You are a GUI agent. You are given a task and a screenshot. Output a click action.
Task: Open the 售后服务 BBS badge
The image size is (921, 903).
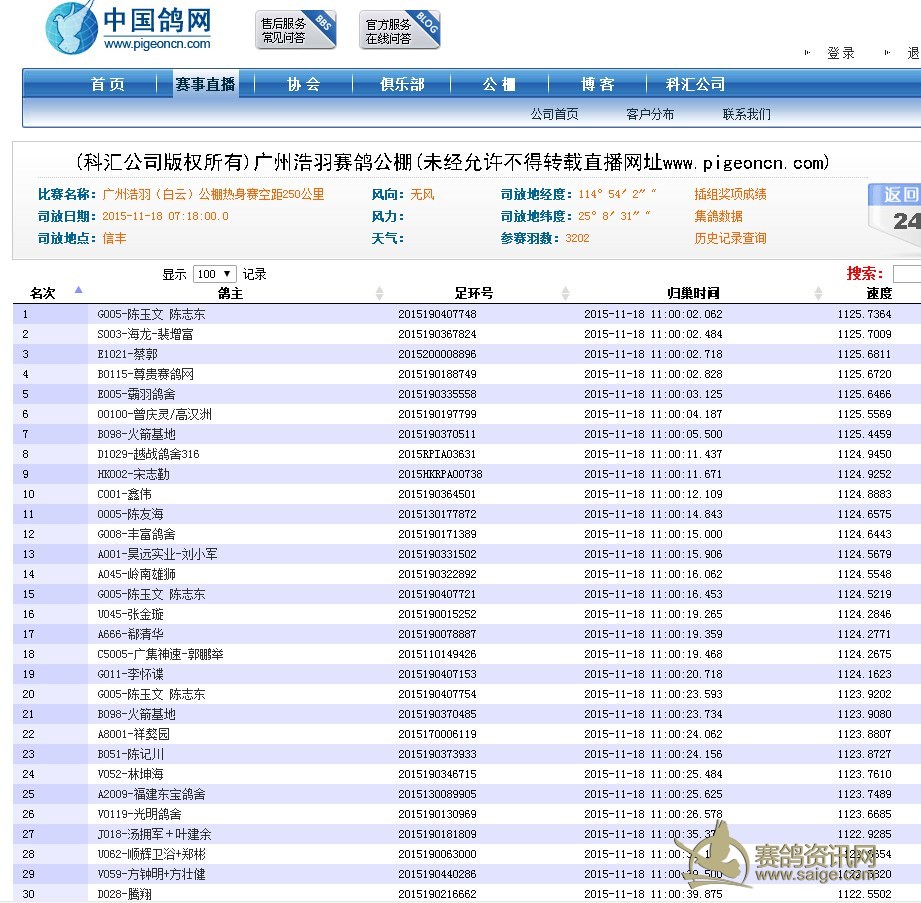(x=295, y=31)
